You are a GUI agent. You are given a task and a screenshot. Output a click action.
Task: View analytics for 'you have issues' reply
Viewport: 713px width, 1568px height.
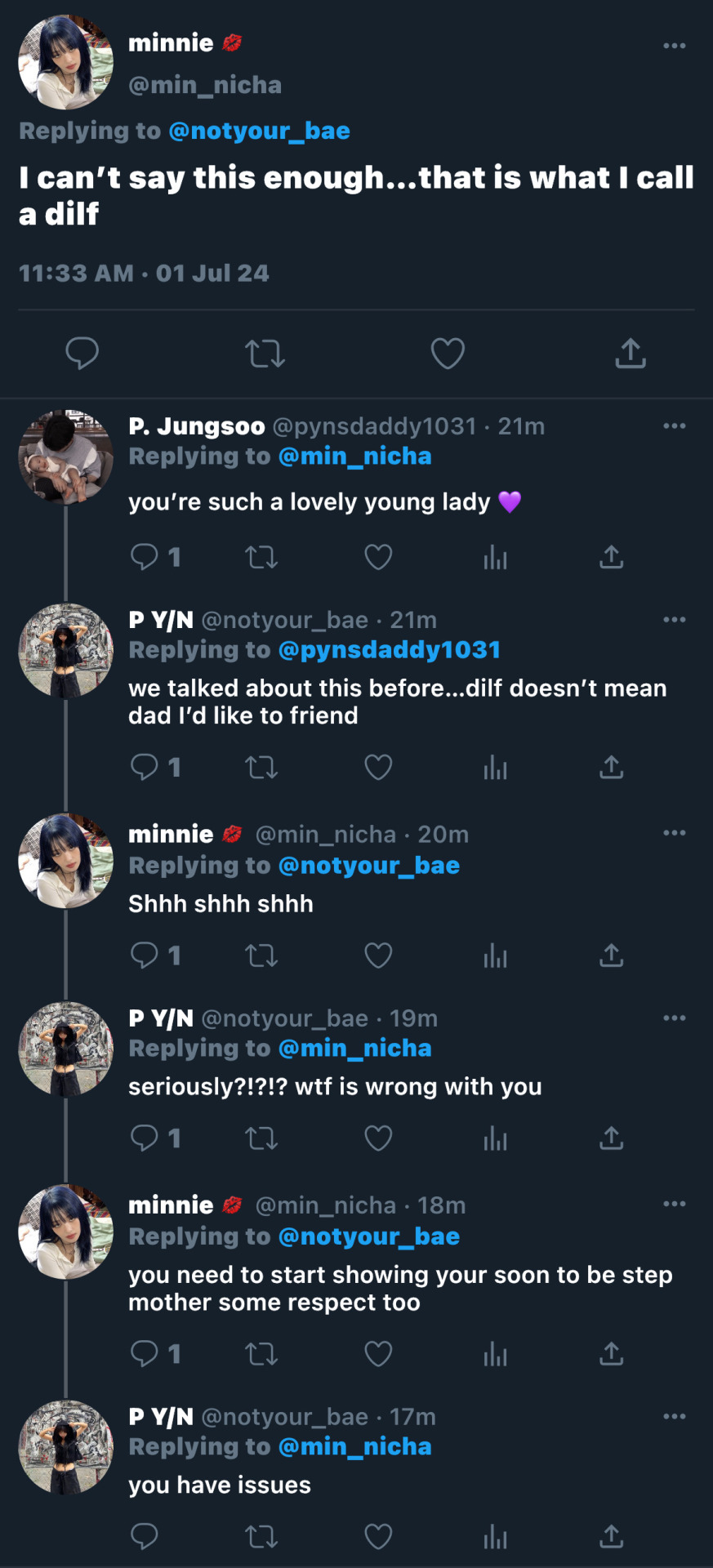(495, 1537)
